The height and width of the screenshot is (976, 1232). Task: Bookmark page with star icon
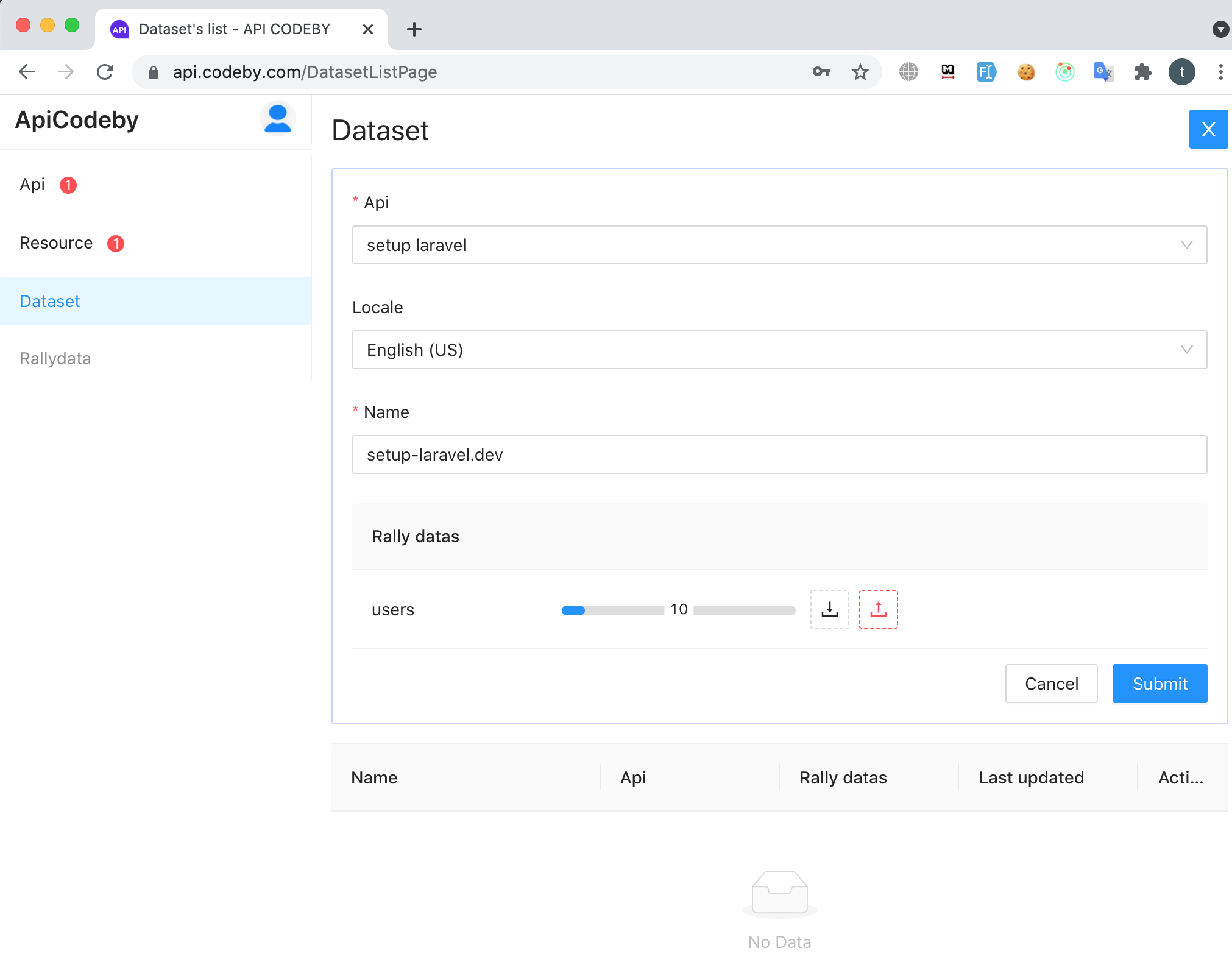point(860,72)
